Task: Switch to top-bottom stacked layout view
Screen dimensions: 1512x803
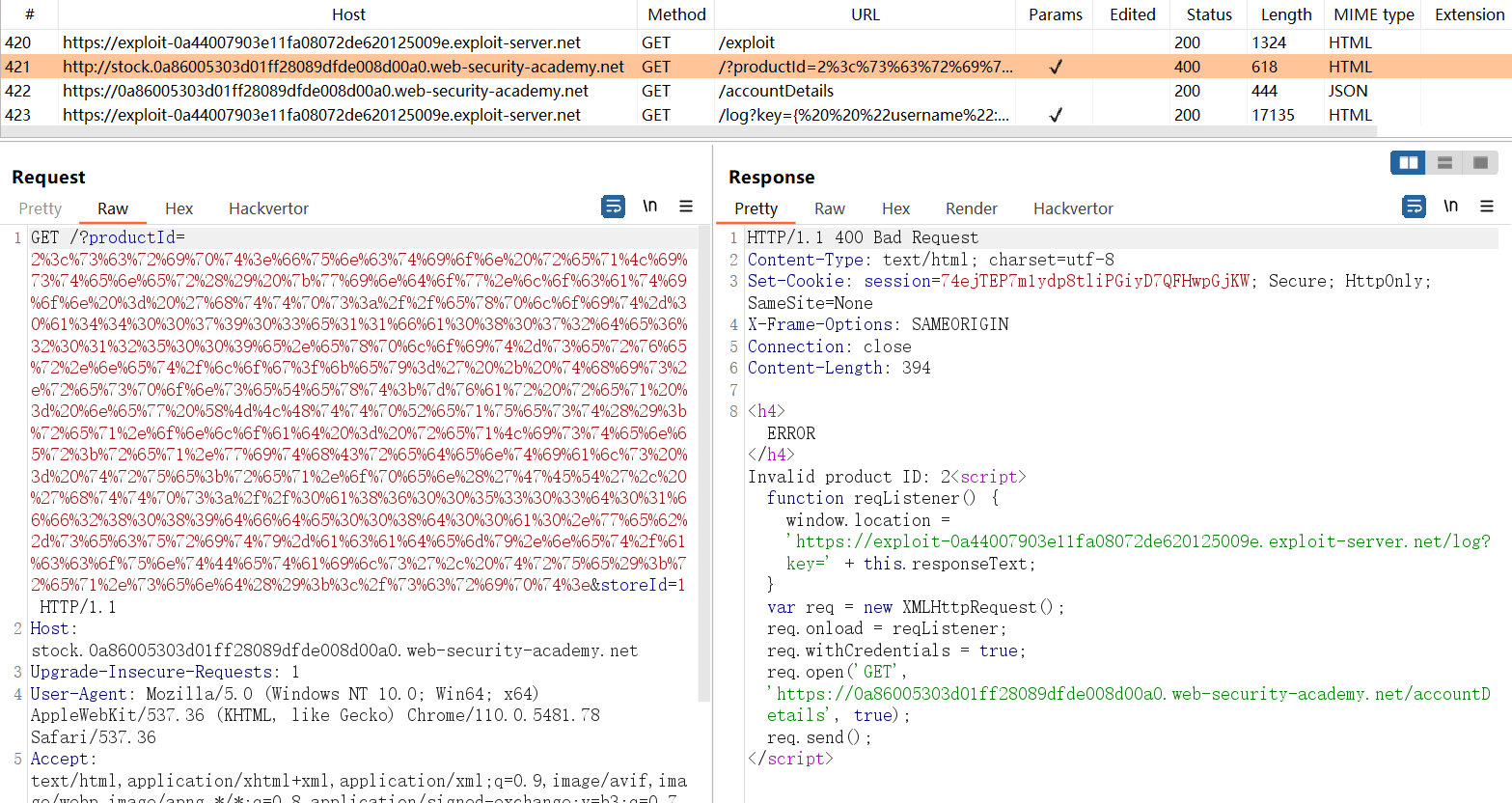Action: (x=1444, y=162)
